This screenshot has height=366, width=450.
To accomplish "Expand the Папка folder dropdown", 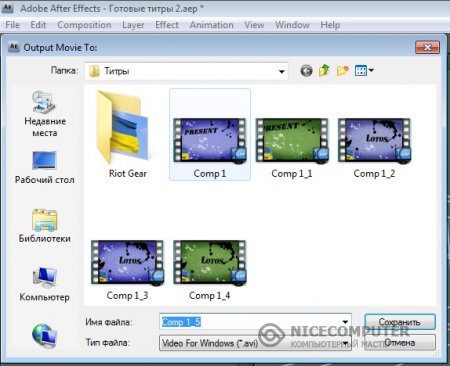I will coord(281,71).
